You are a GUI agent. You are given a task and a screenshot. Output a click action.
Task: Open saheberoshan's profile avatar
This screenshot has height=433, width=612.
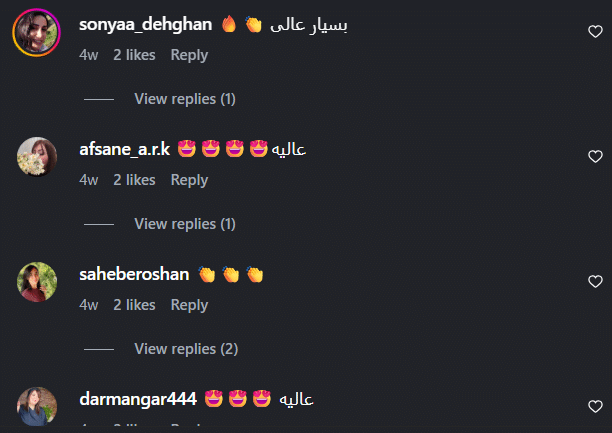click(37, 282)
